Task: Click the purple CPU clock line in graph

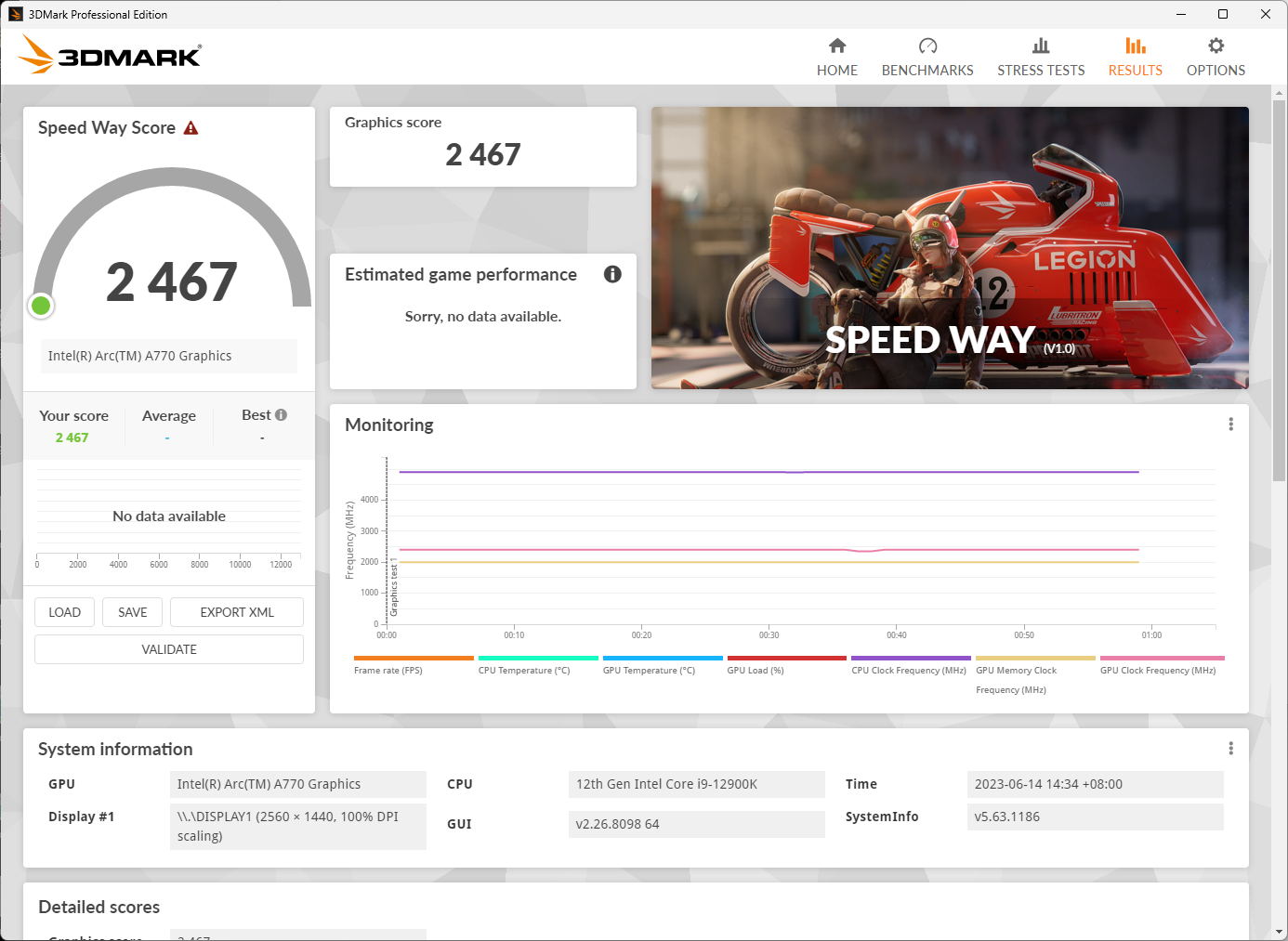Action: (x=769, y=472)
